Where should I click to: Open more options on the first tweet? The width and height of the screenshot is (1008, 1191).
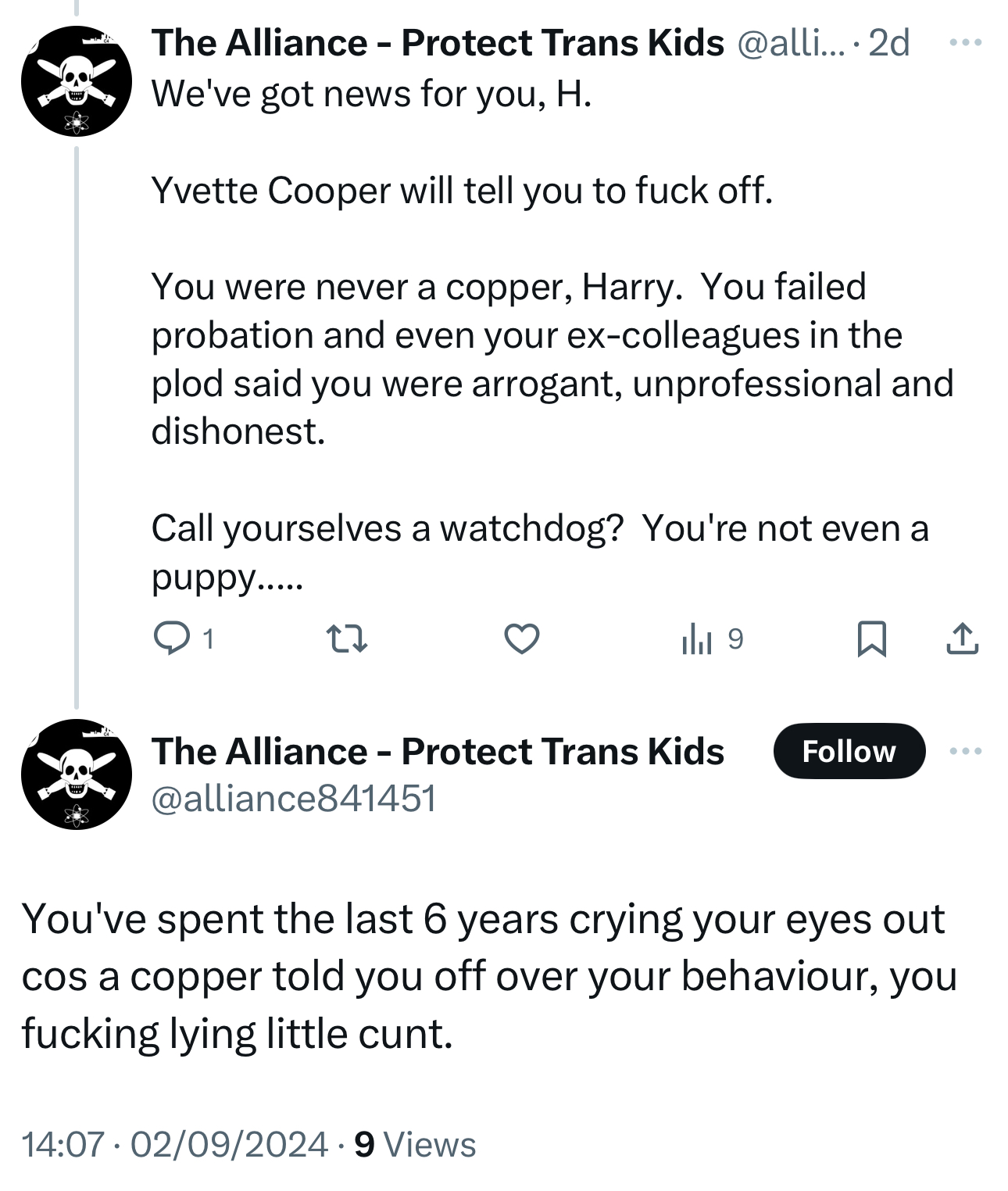click(965, 43)
